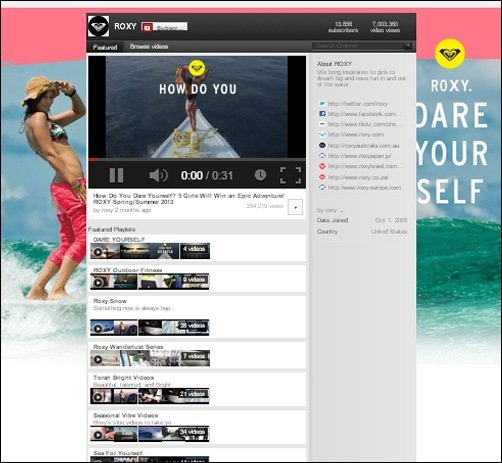Click the Subscribe button
The image size is (502, 463).
[164, 27]
